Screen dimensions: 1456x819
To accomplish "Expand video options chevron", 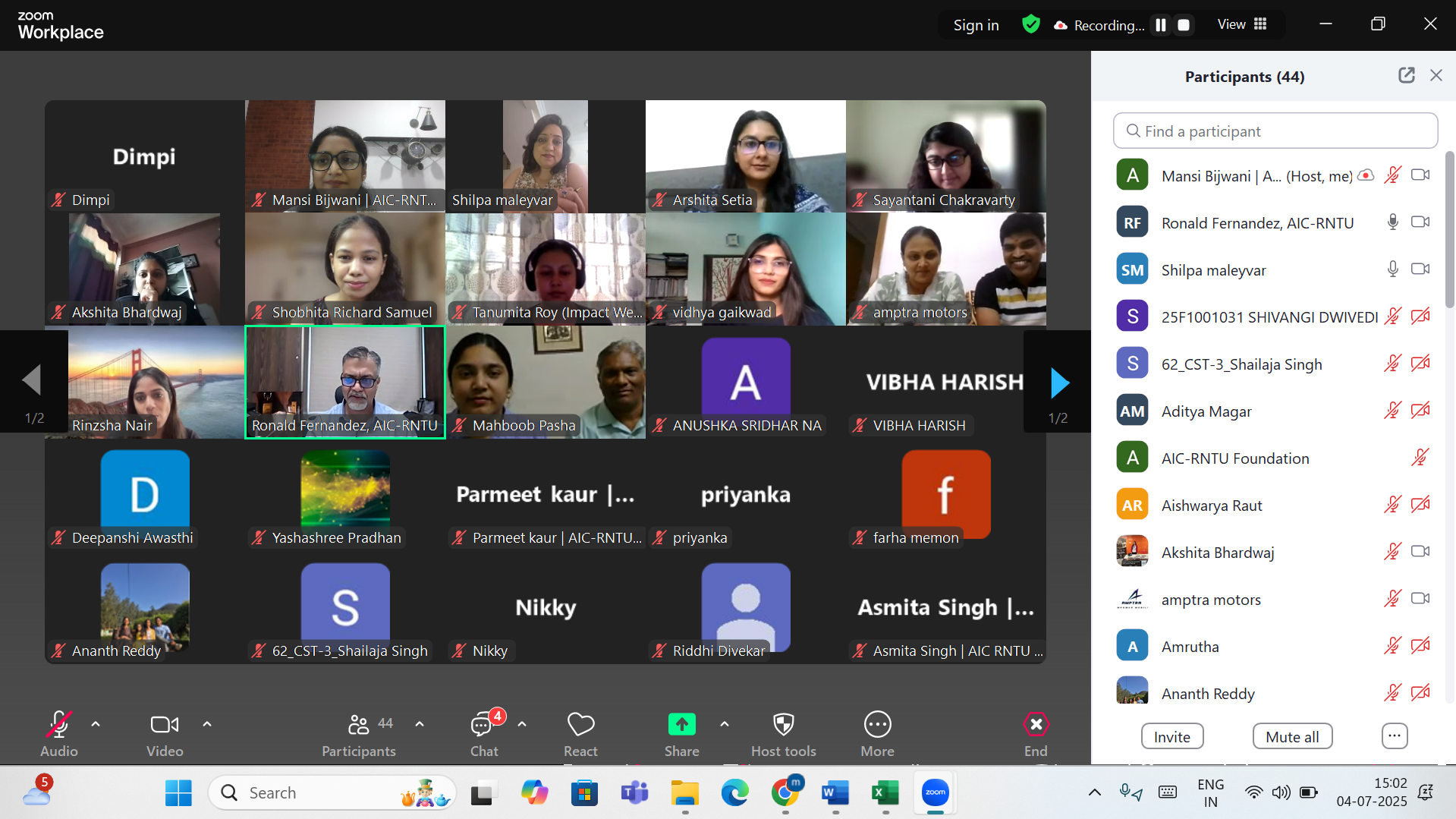I will point(207,724).
